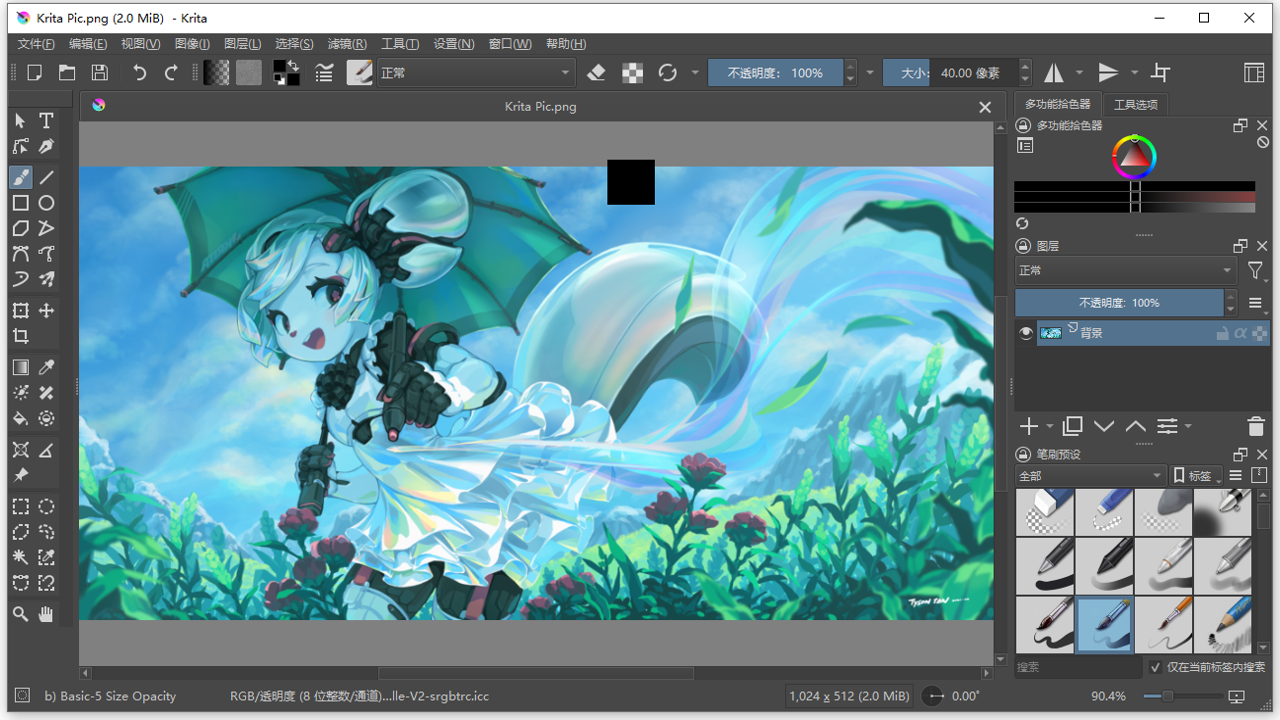Viewport: 1280px width, 720px height.
Task: Expand the 全部 brush tag dropdown
Action: pyautogui.click(x=1091, y=476)
